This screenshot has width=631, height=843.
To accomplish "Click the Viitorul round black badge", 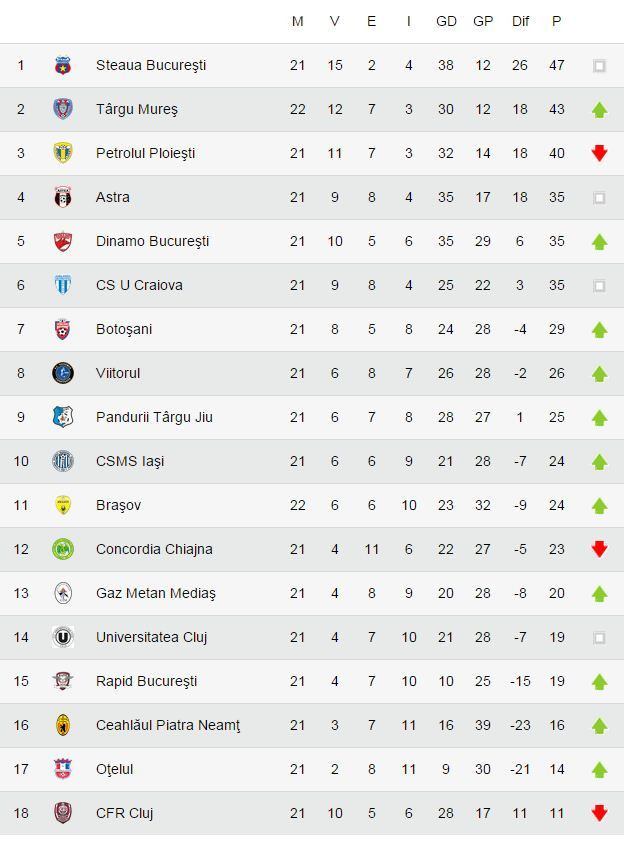I will point(63,374).
